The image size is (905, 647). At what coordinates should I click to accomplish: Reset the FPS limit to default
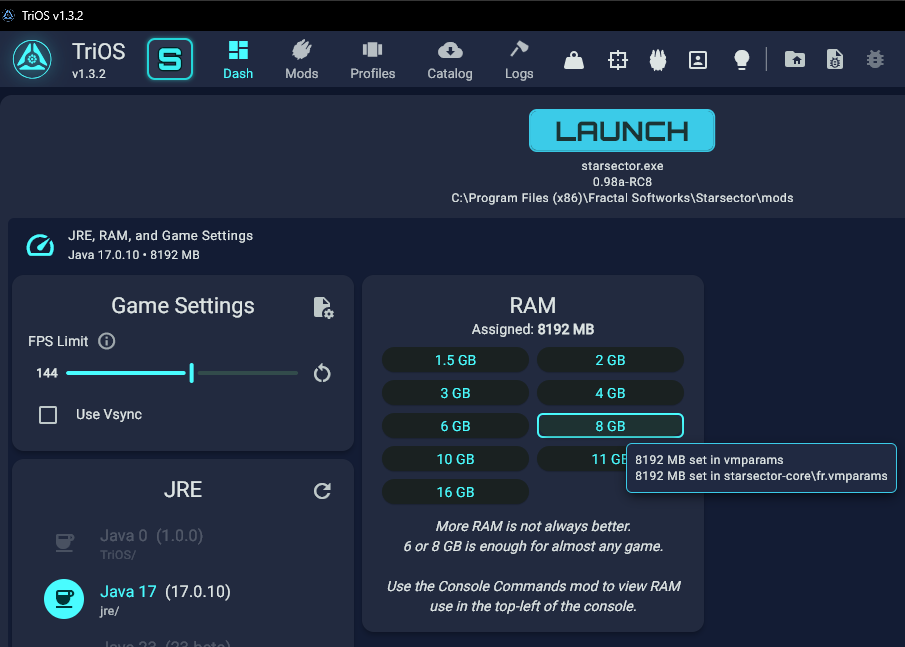click(322, 373)
